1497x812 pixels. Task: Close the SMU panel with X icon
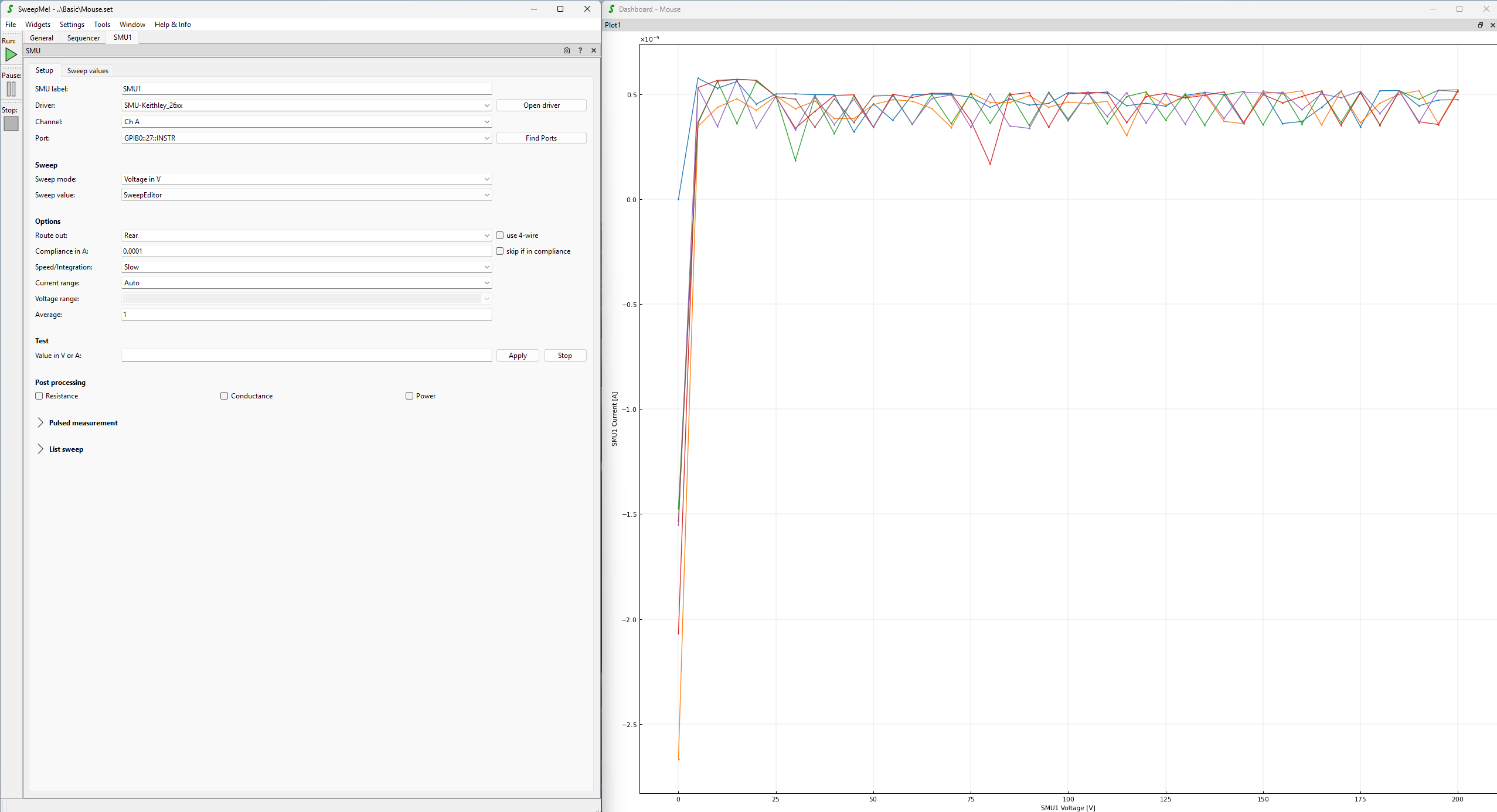[x=594, y=50]
